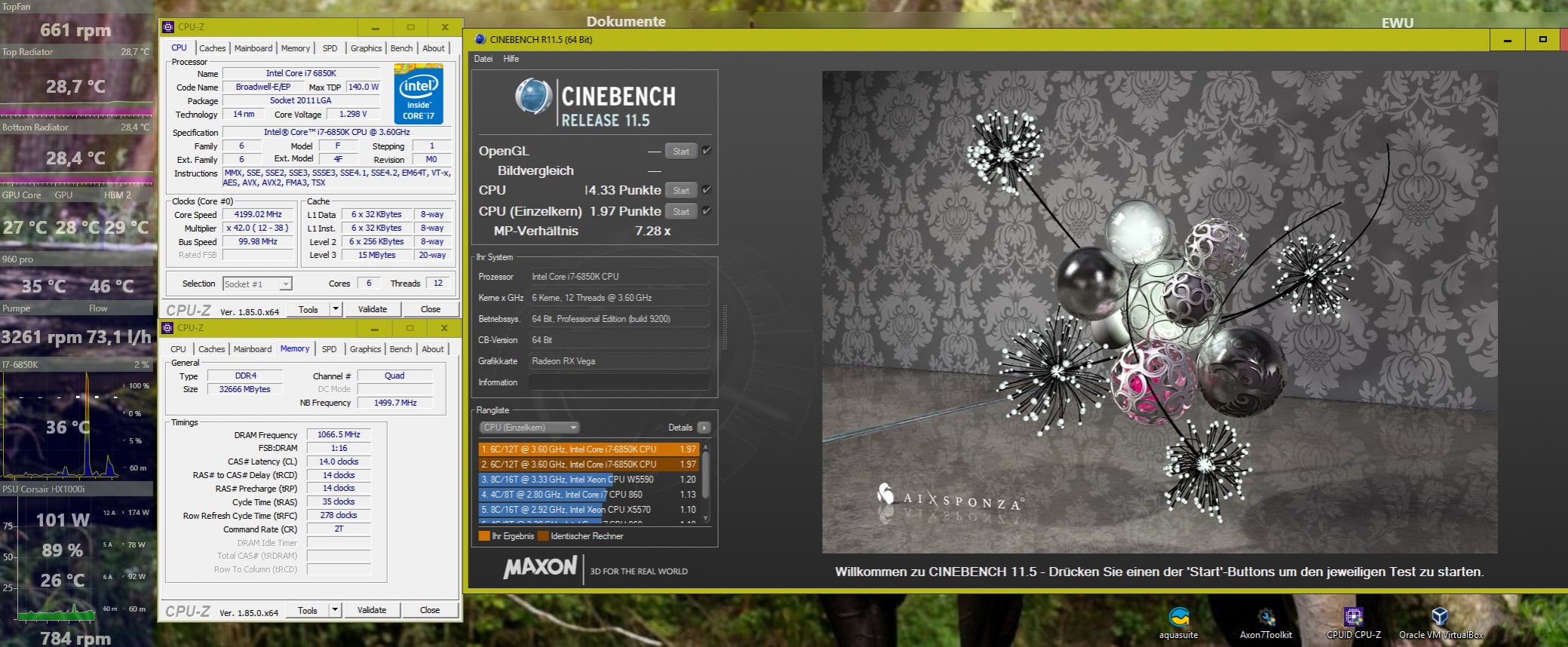Click the Cinebench R11.5 title bar icon
The width and height of the screenshot is (1568, 647).
pyautogui.click(x=480, y=39)
